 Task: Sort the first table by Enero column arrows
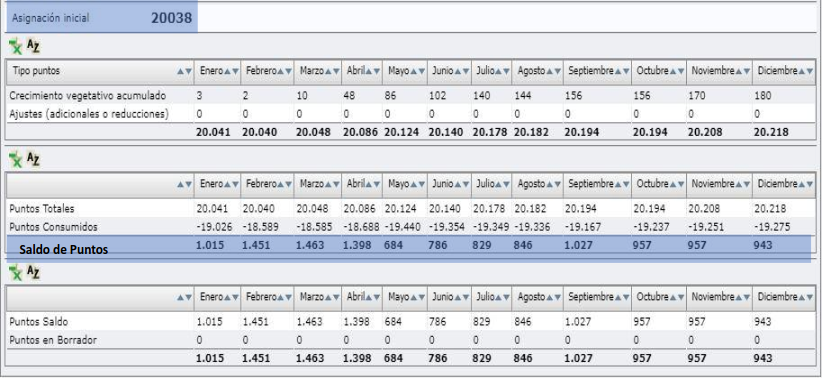click(232, 71)
